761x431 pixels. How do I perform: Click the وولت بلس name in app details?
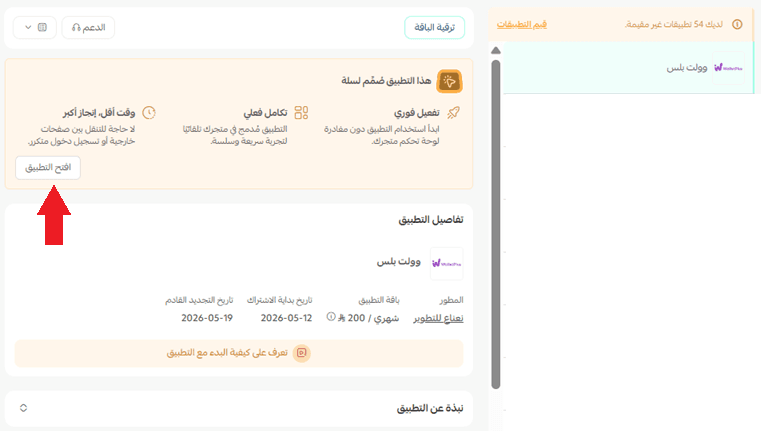tap(398, 262)
